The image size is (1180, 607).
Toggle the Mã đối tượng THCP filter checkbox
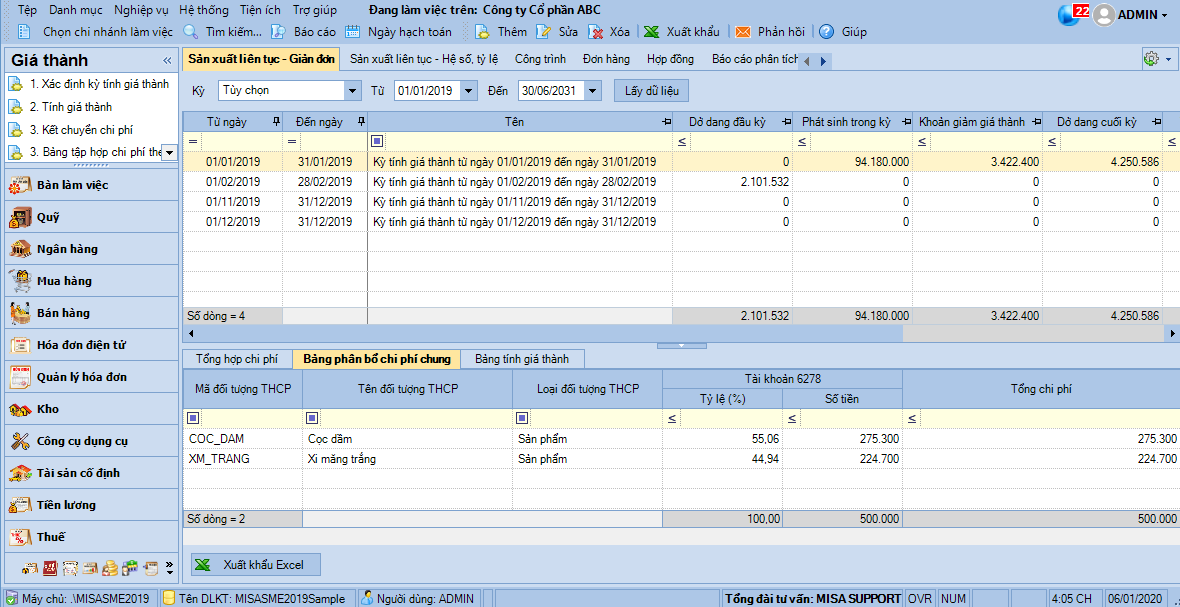point(193,418)
